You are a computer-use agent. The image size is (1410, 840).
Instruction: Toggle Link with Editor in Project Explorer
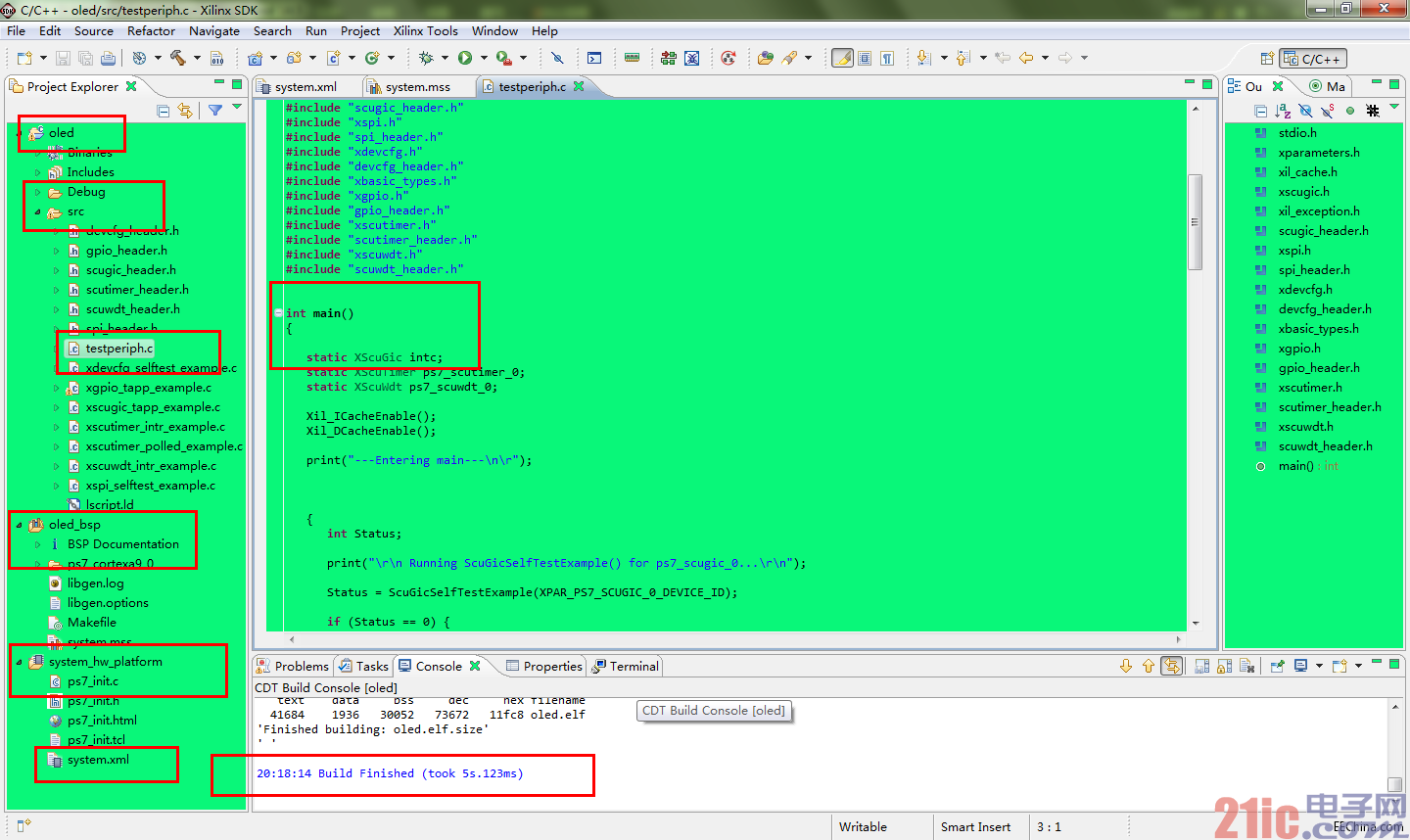pyautogui.click(x=185, y=111)
